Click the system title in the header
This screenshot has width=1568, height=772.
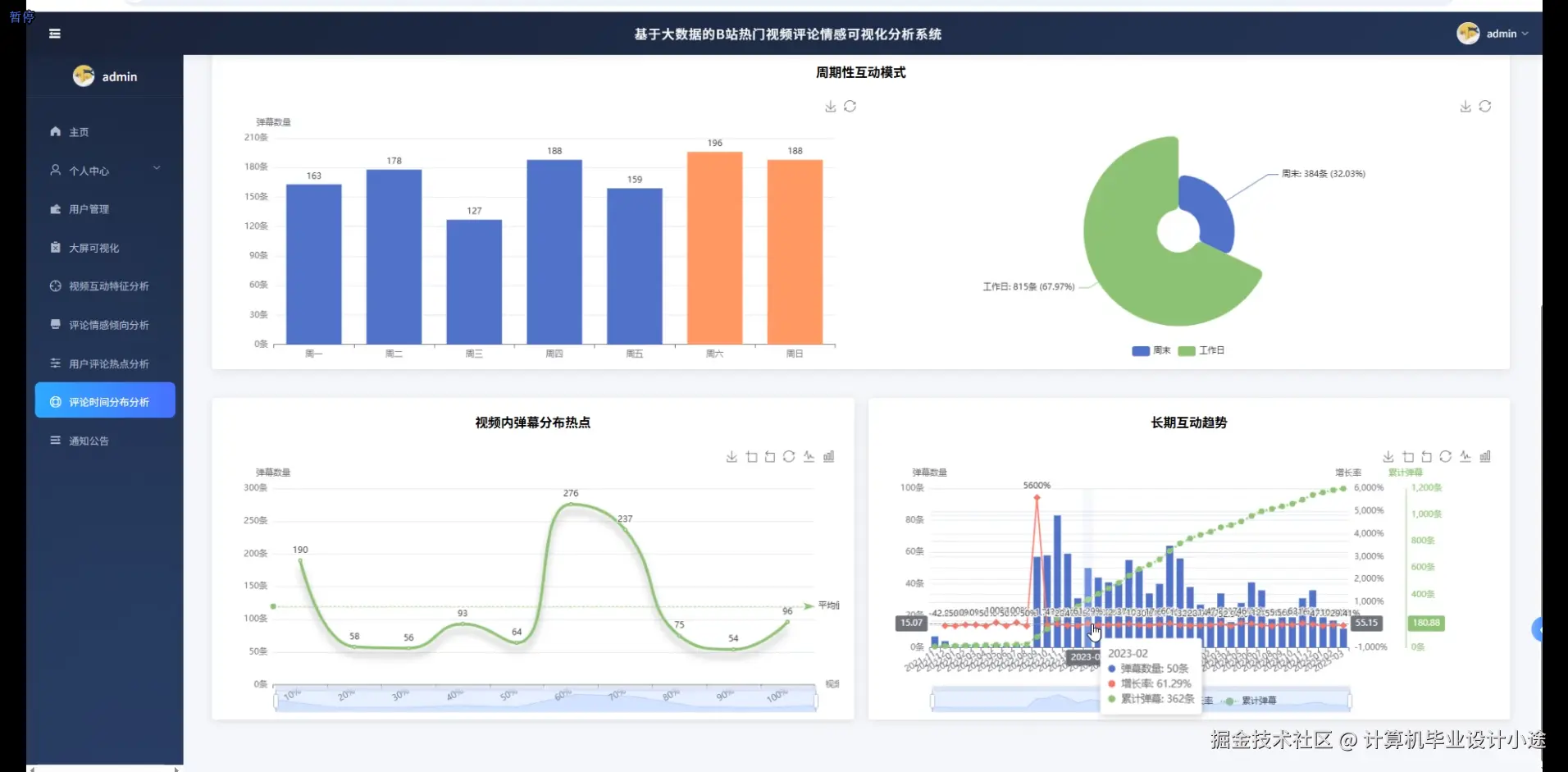(787, 34)
